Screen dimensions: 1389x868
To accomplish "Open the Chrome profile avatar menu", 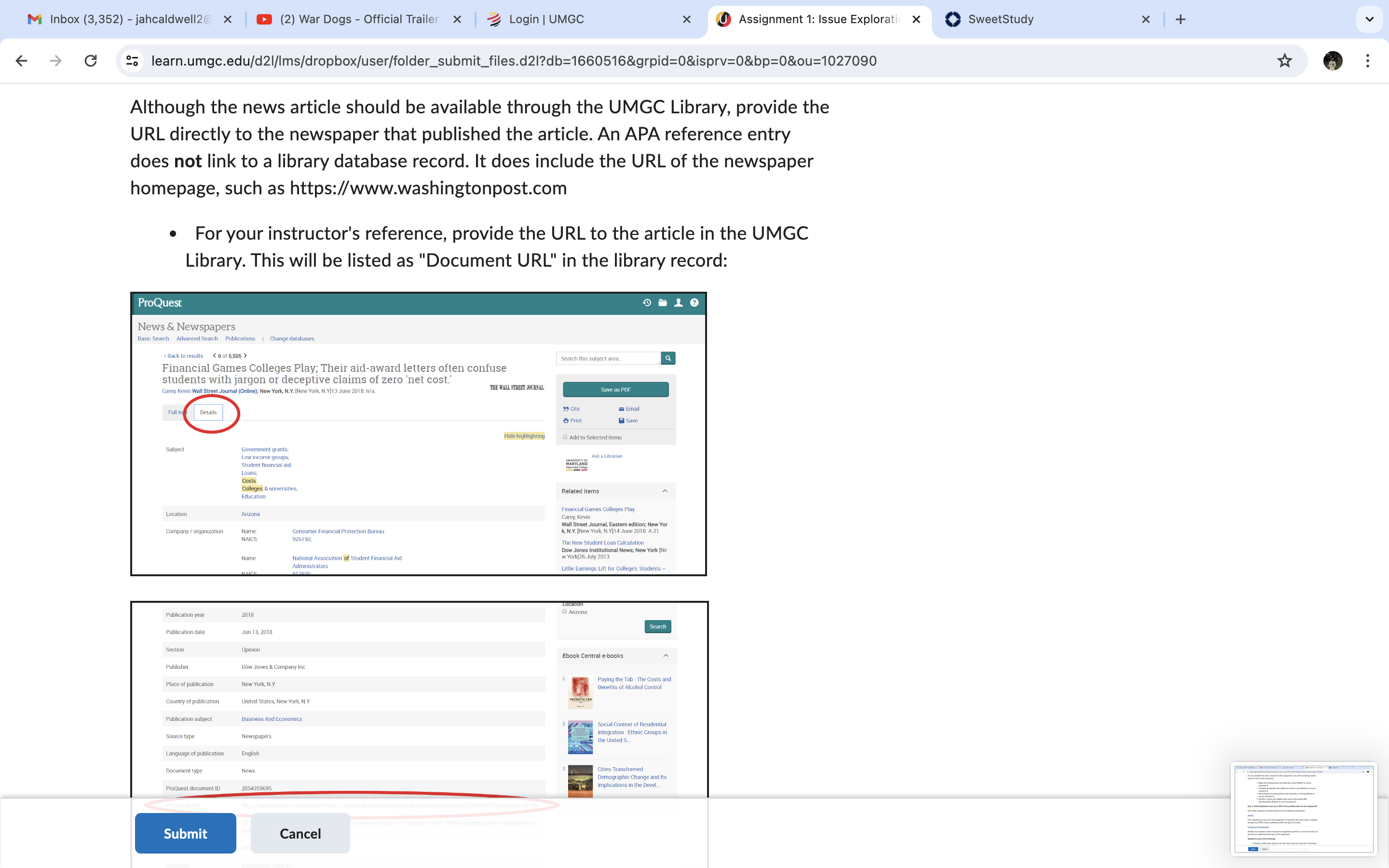I will tap(1333, 61).
